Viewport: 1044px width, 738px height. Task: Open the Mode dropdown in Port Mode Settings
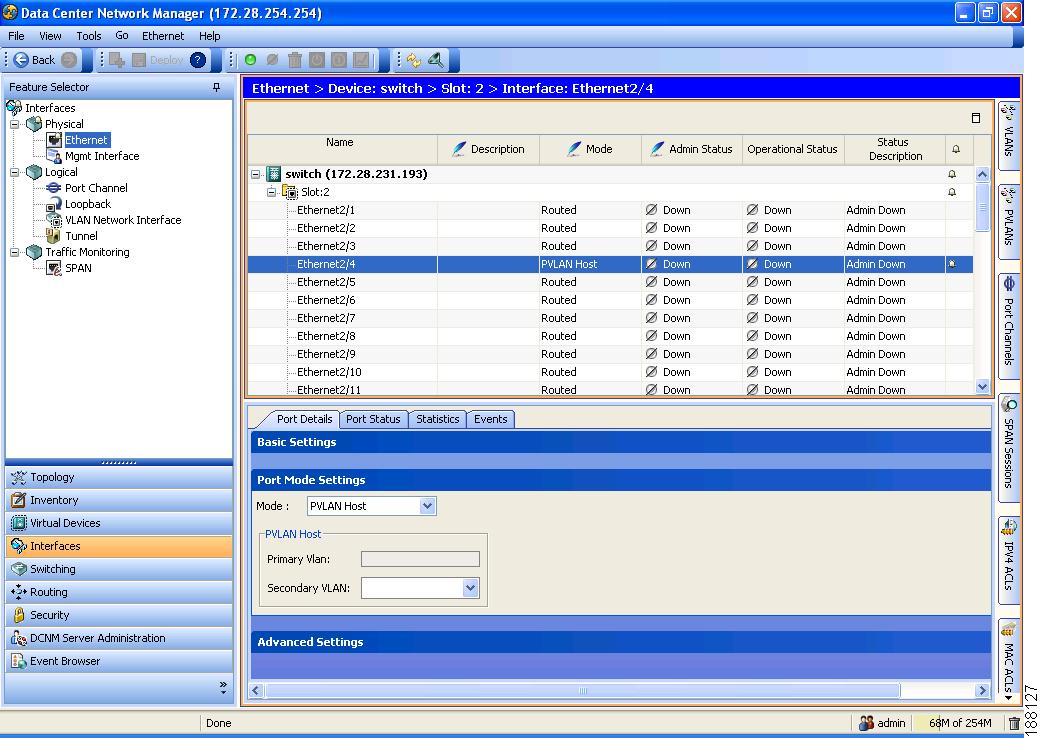[x=427, y=506]
